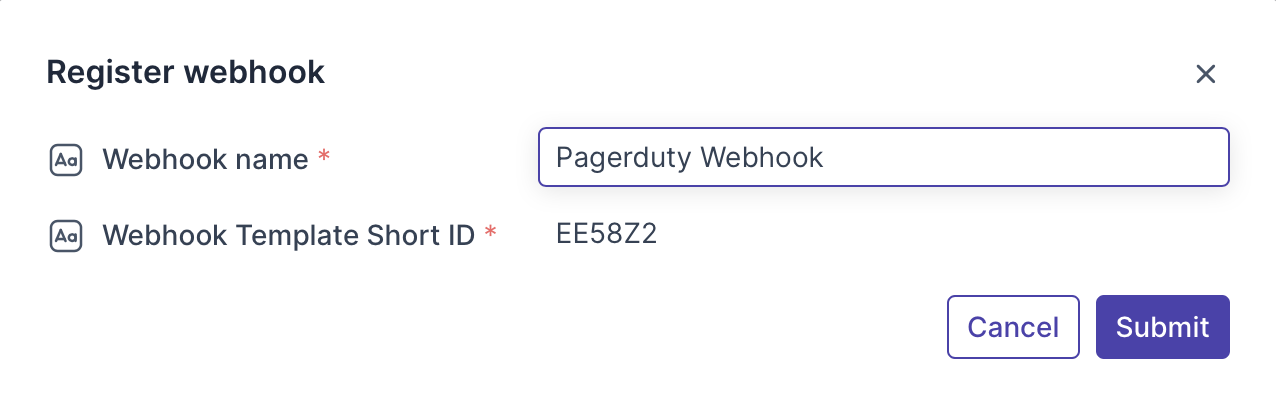Close the Register webhook dialog
This screenshot has width=1276, height=404.
1205,74
